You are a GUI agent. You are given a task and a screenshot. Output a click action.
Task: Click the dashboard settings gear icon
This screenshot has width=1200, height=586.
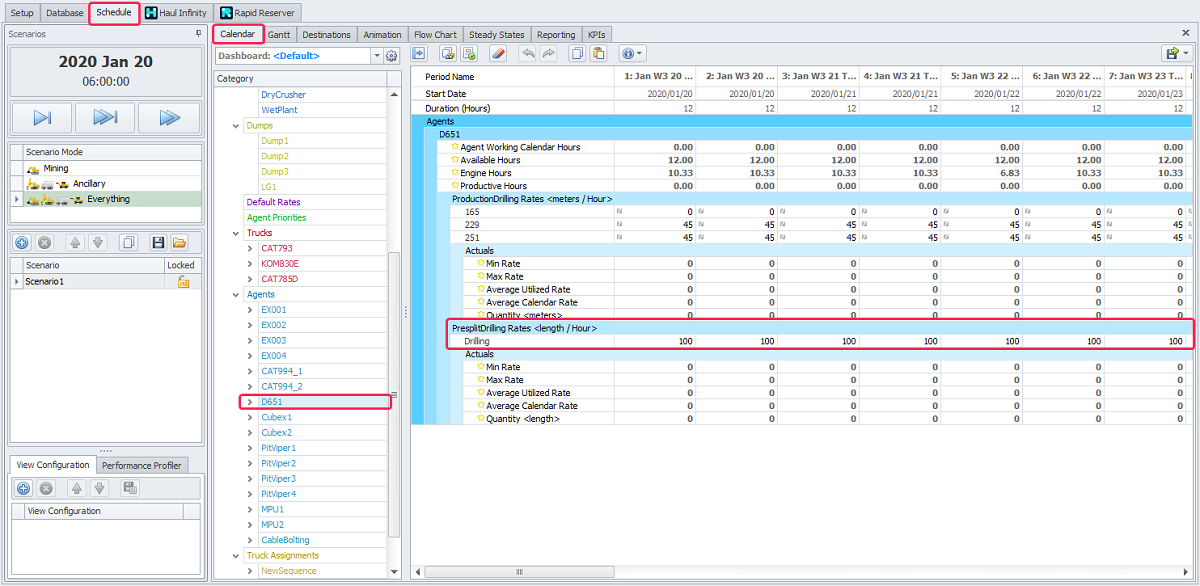[x=391, y=56]
